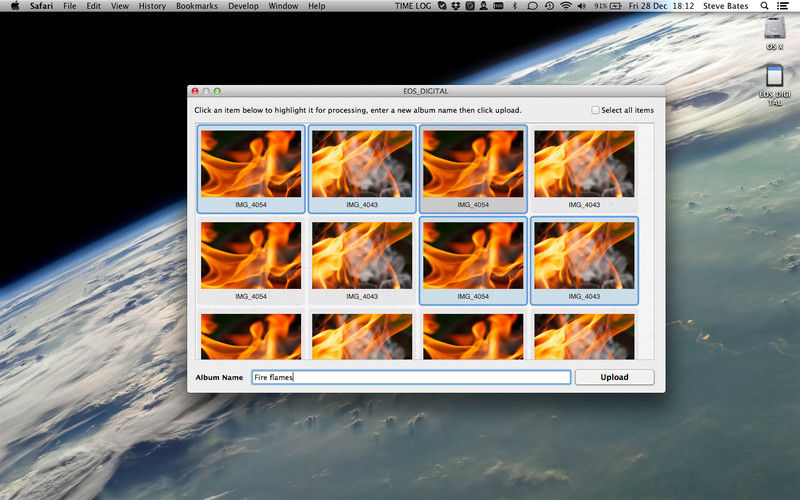800x500 pixels.
Task: Click the 91% battery indicator
Action: pyautogui.click(x=608, y=6)
